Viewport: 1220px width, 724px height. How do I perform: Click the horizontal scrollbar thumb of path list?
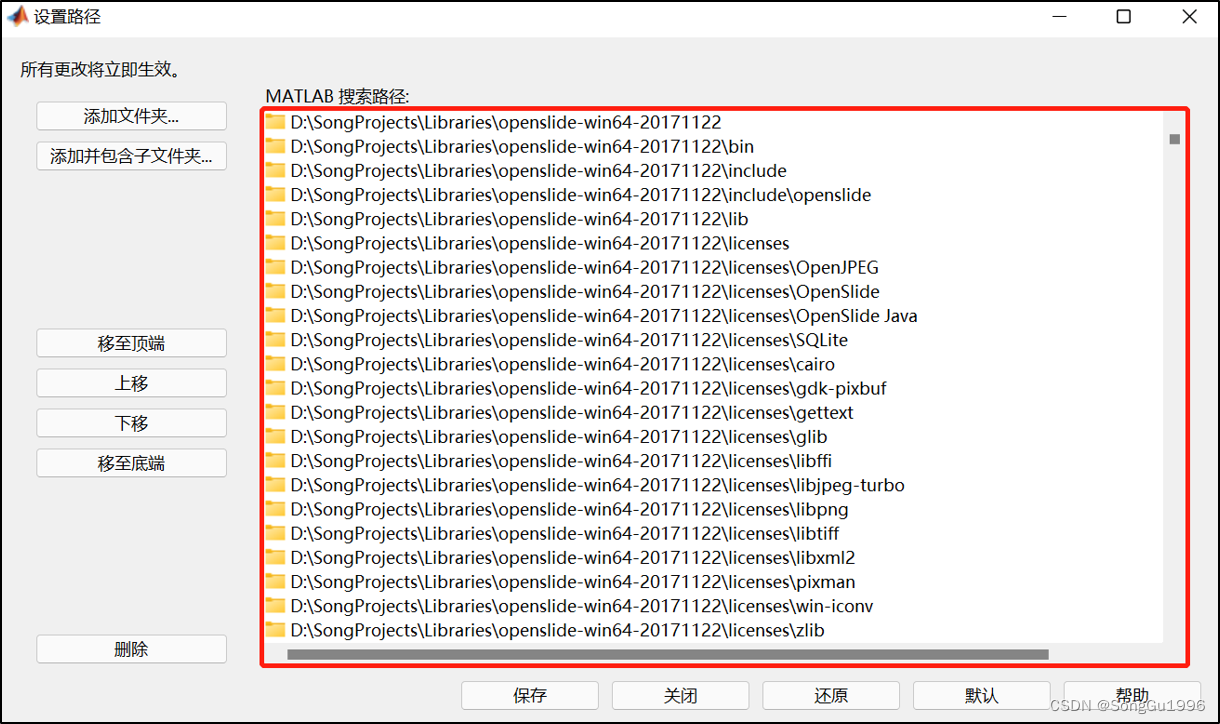[x=668, y=655]
